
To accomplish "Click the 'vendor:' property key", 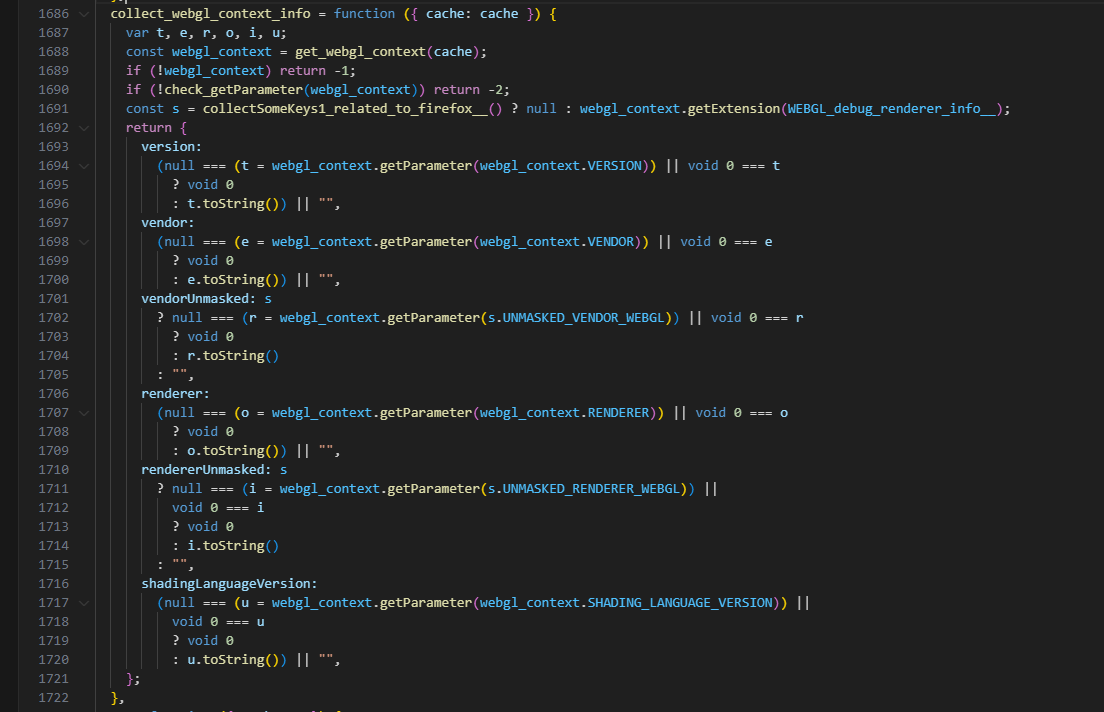I will (x=168, y=223).
